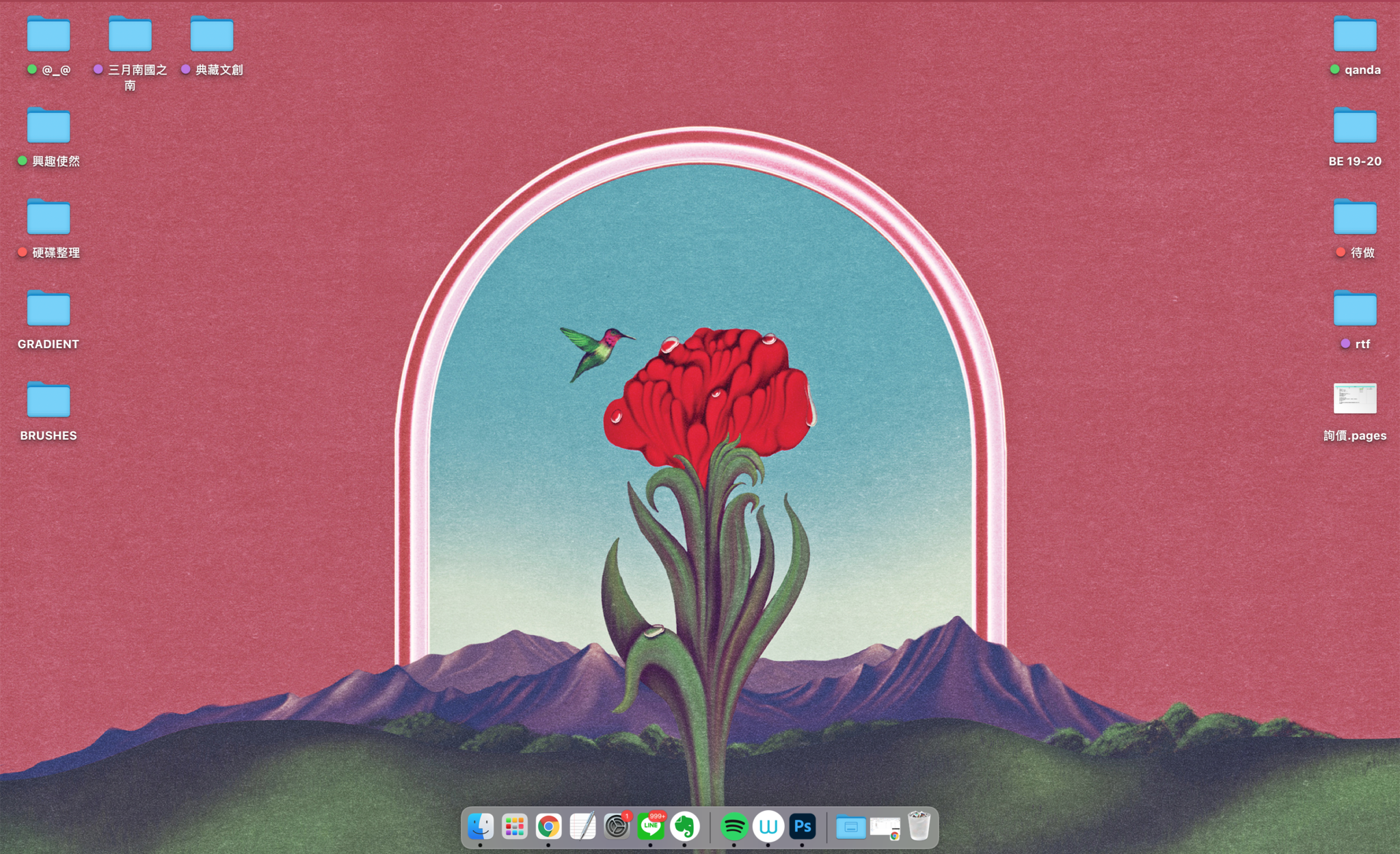Select the qanda folder
This screenshot has height=854, width=1400.
(1355, 34)
